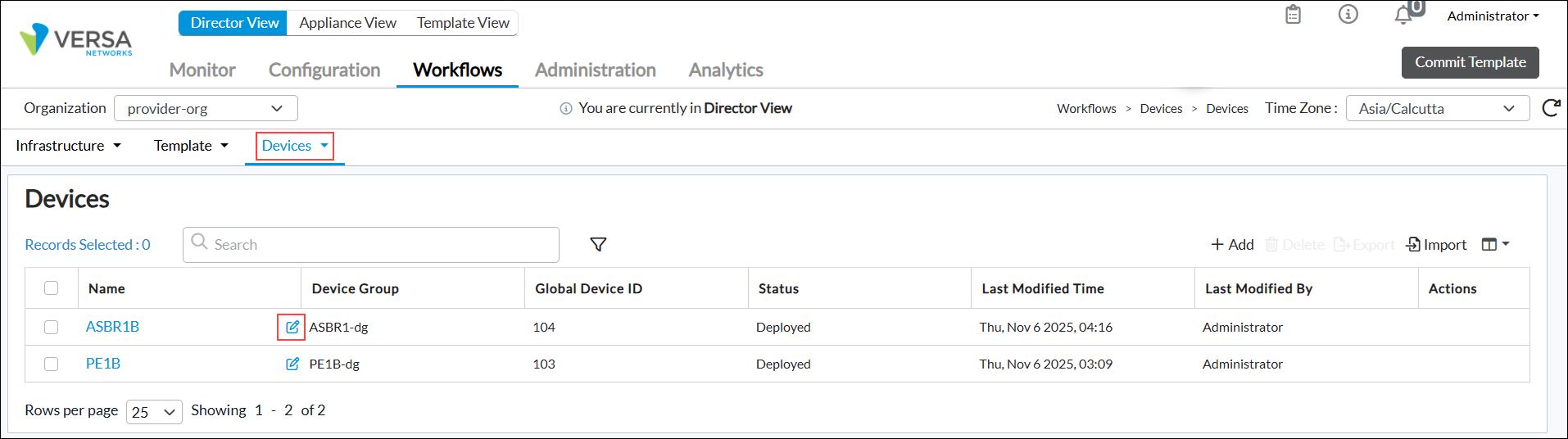Expand the Infrastructure menu
This screenshot has height=439, width=1568.
(x=68, y=145)
